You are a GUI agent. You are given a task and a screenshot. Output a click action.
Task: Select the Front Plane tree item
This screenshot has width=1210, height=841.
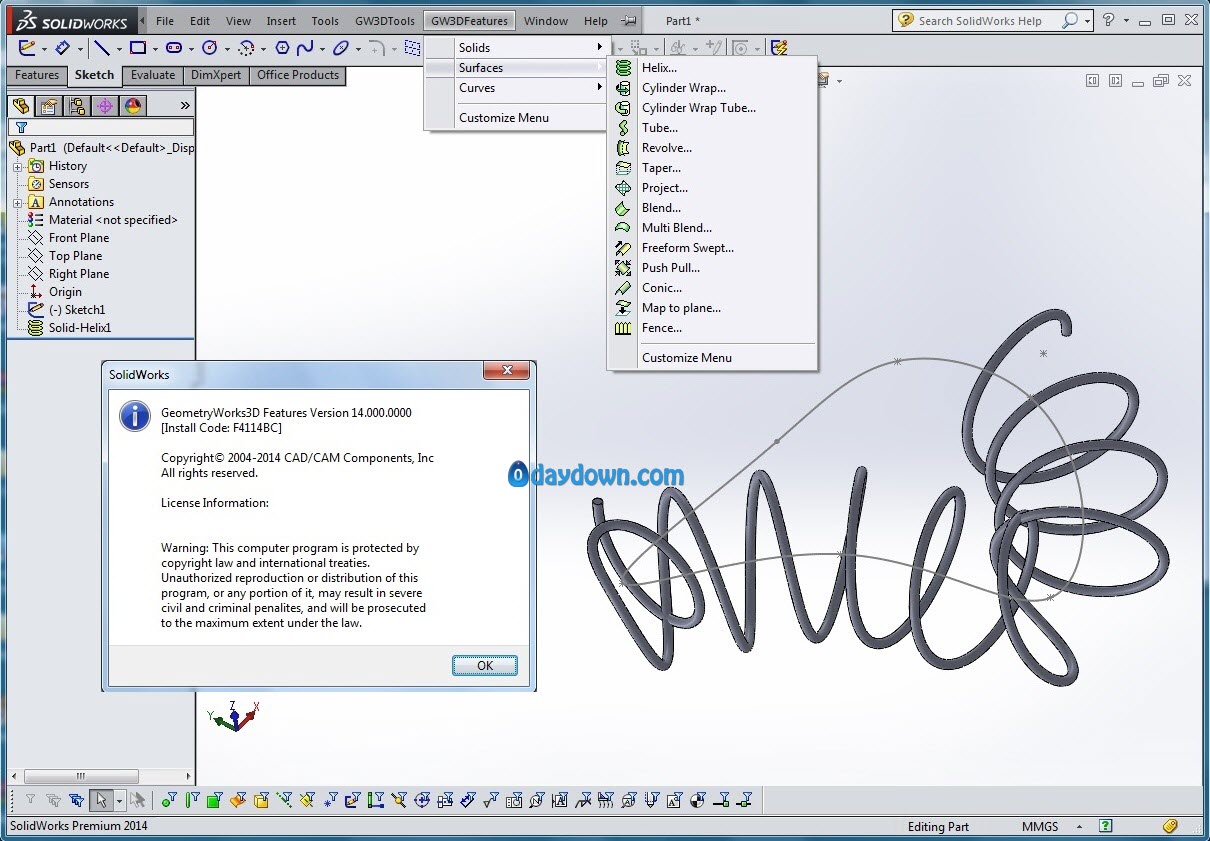click(x=79, y=238)
